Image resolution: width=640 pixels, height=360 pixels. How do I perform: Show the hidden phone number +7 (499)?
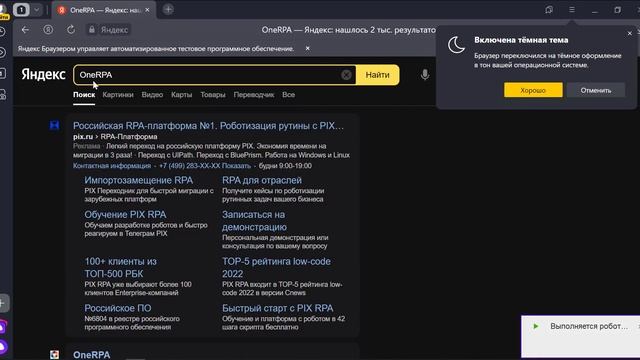pyautogui.click(x=205, y=166)
